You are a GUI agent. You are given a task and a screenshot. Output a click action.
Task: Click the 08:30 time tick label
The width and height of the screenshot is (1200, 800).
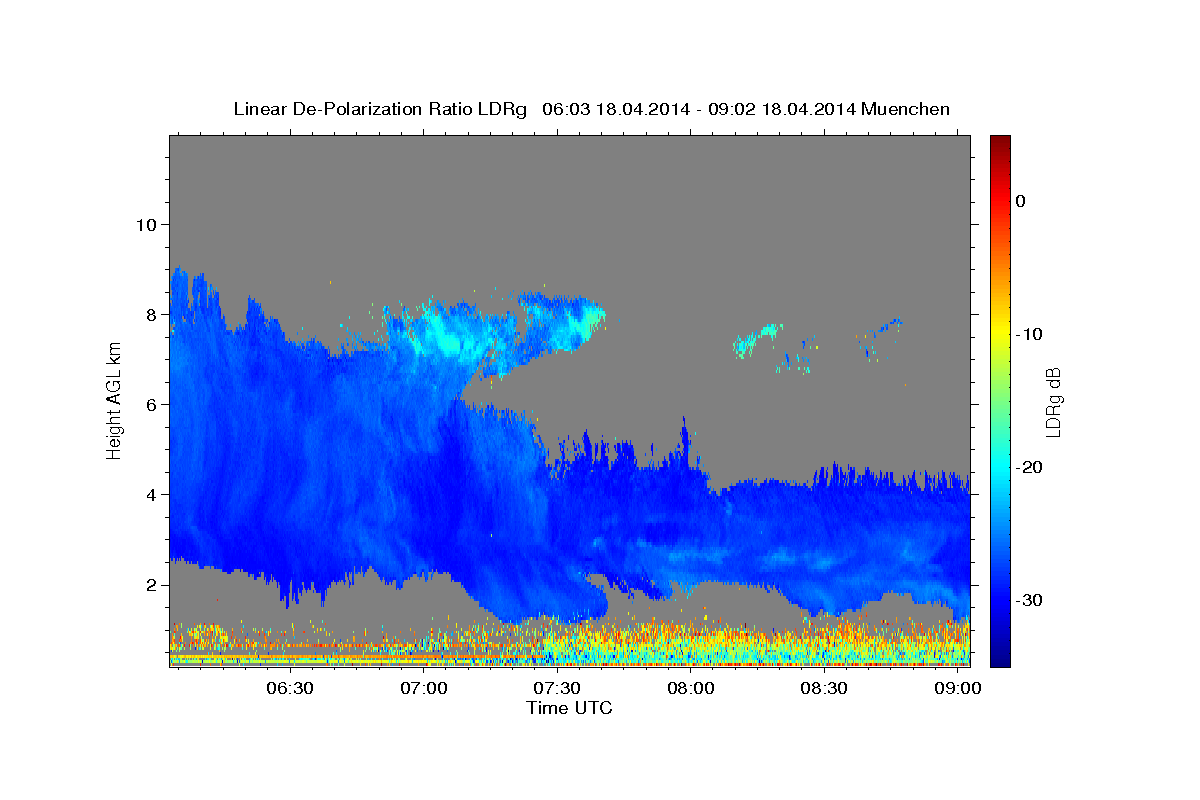coord(824,689)
